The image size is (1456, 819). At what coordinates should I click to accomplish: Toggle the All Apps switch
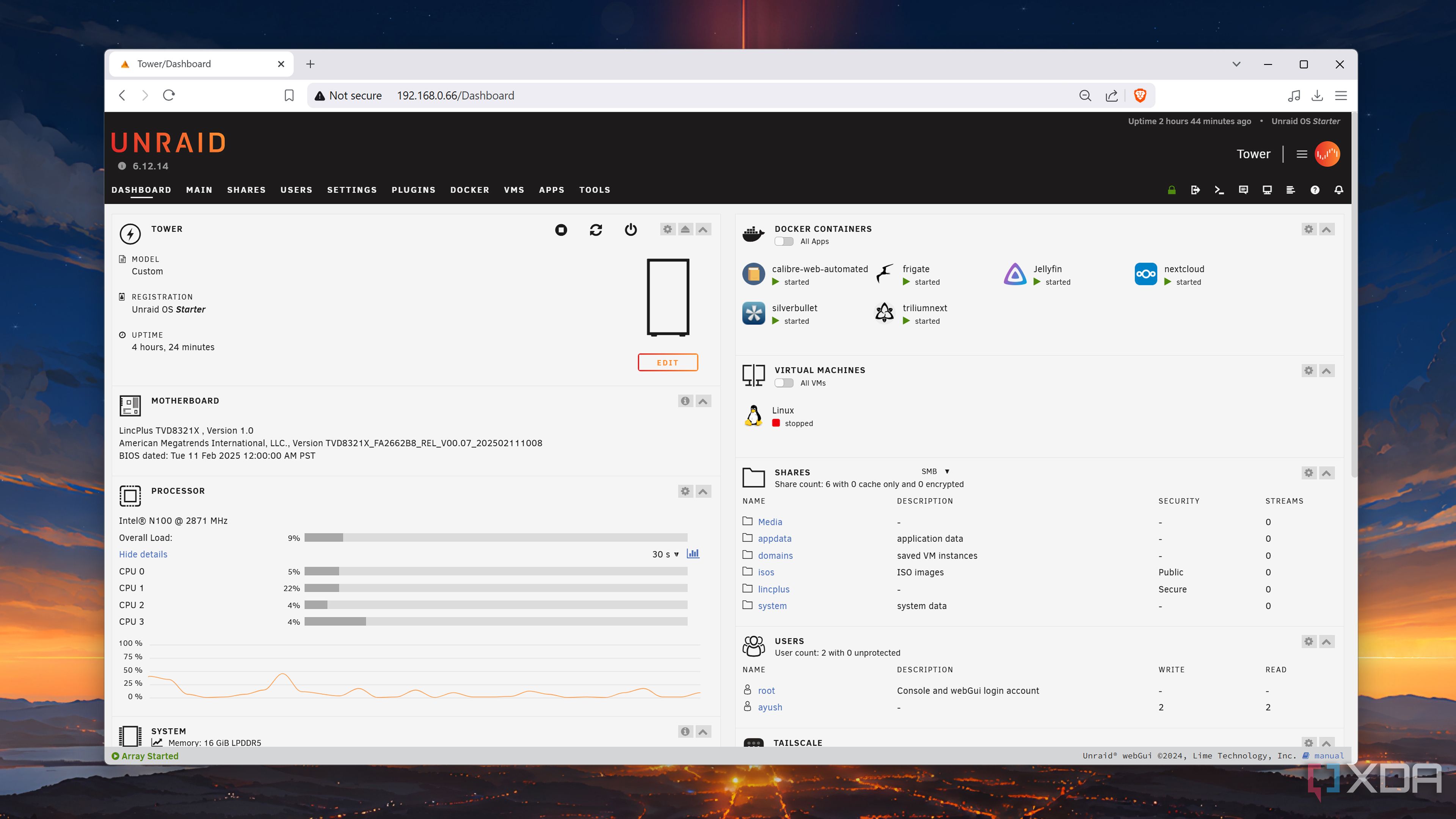tap(783, 242)
